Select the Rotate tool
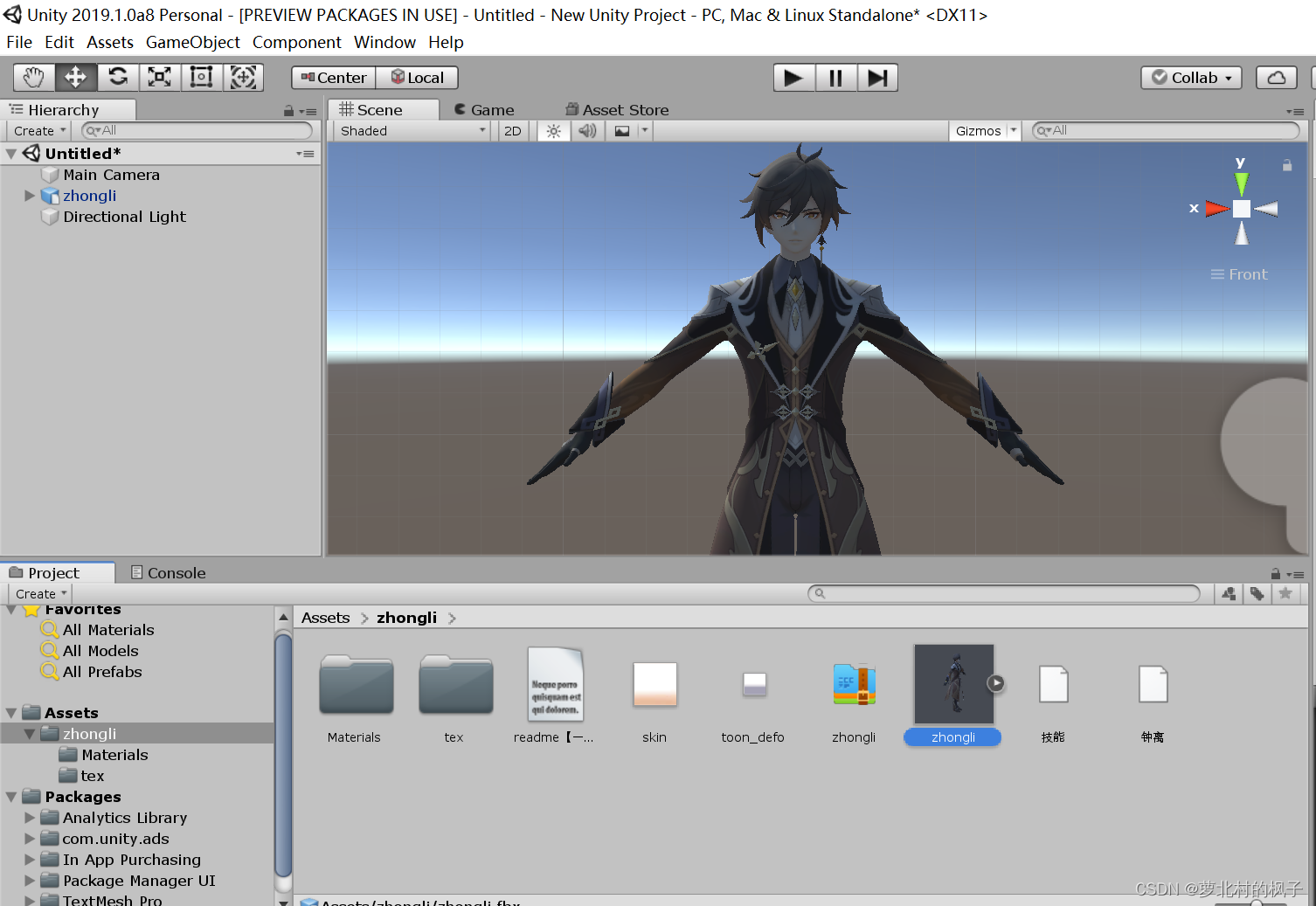1316x906 pixels. [118, 78]
